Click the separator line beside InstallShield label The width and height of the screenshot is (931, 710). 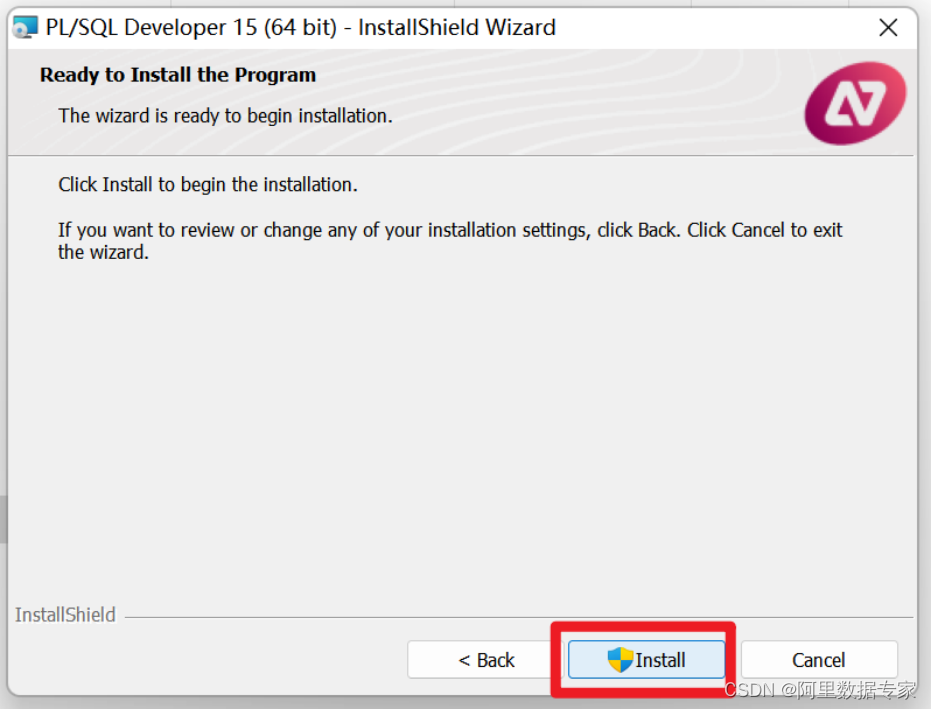pos(518,617)
